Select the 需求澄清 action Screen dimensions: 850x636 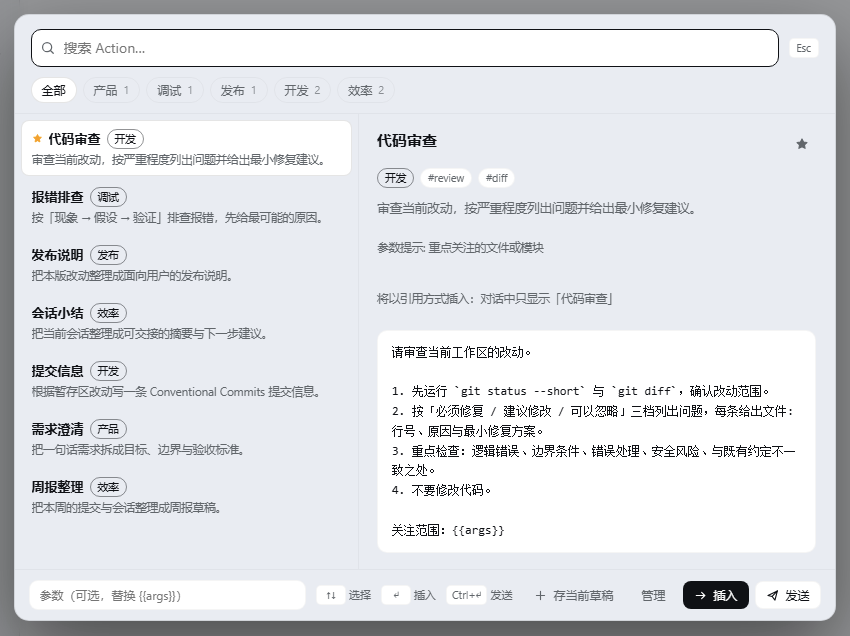click(186, 439)
